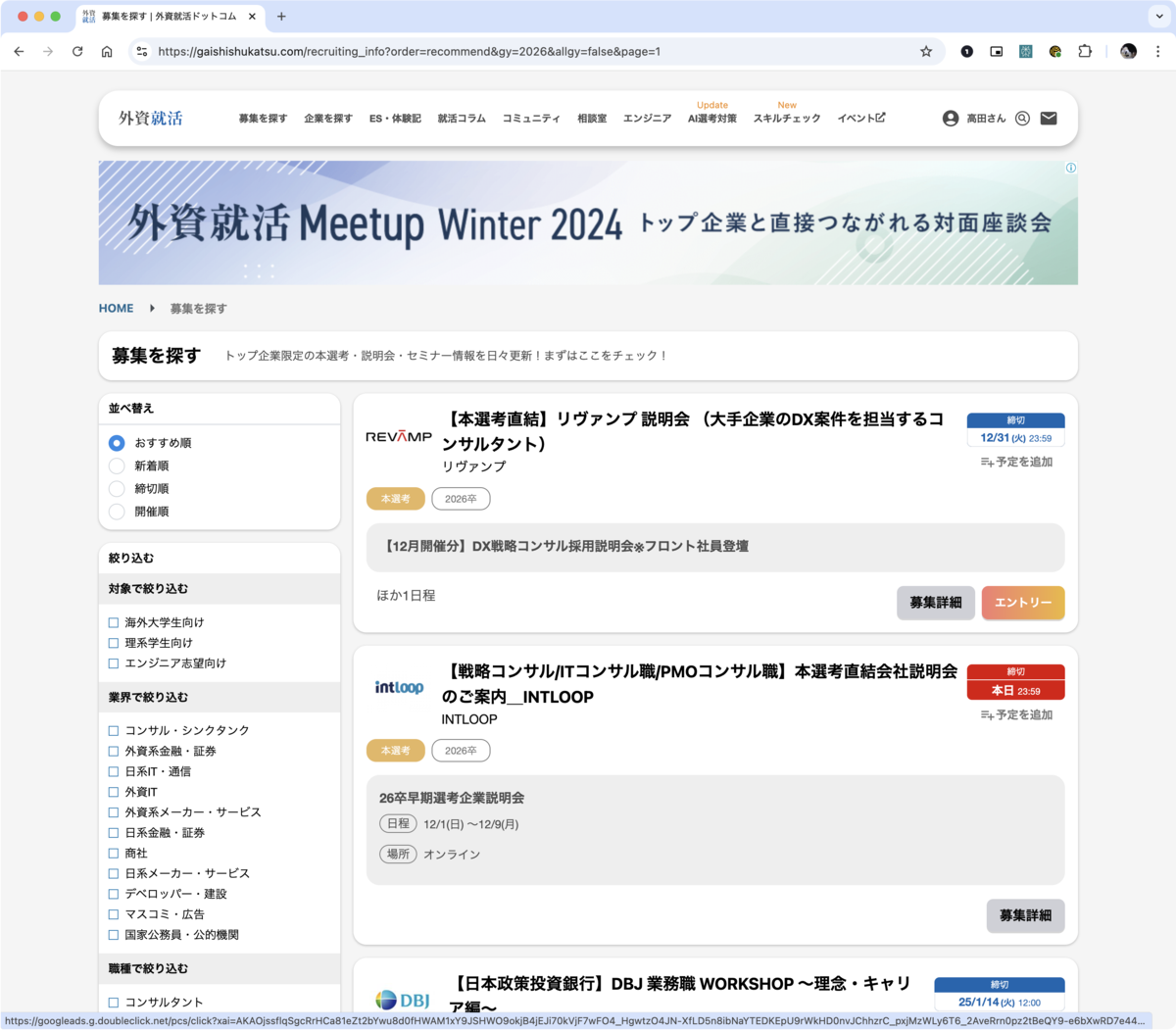Viewport: 1176px width, 1030px height.
Task: Check the マスコミ・広告 filter
Action: pos(114,914)
